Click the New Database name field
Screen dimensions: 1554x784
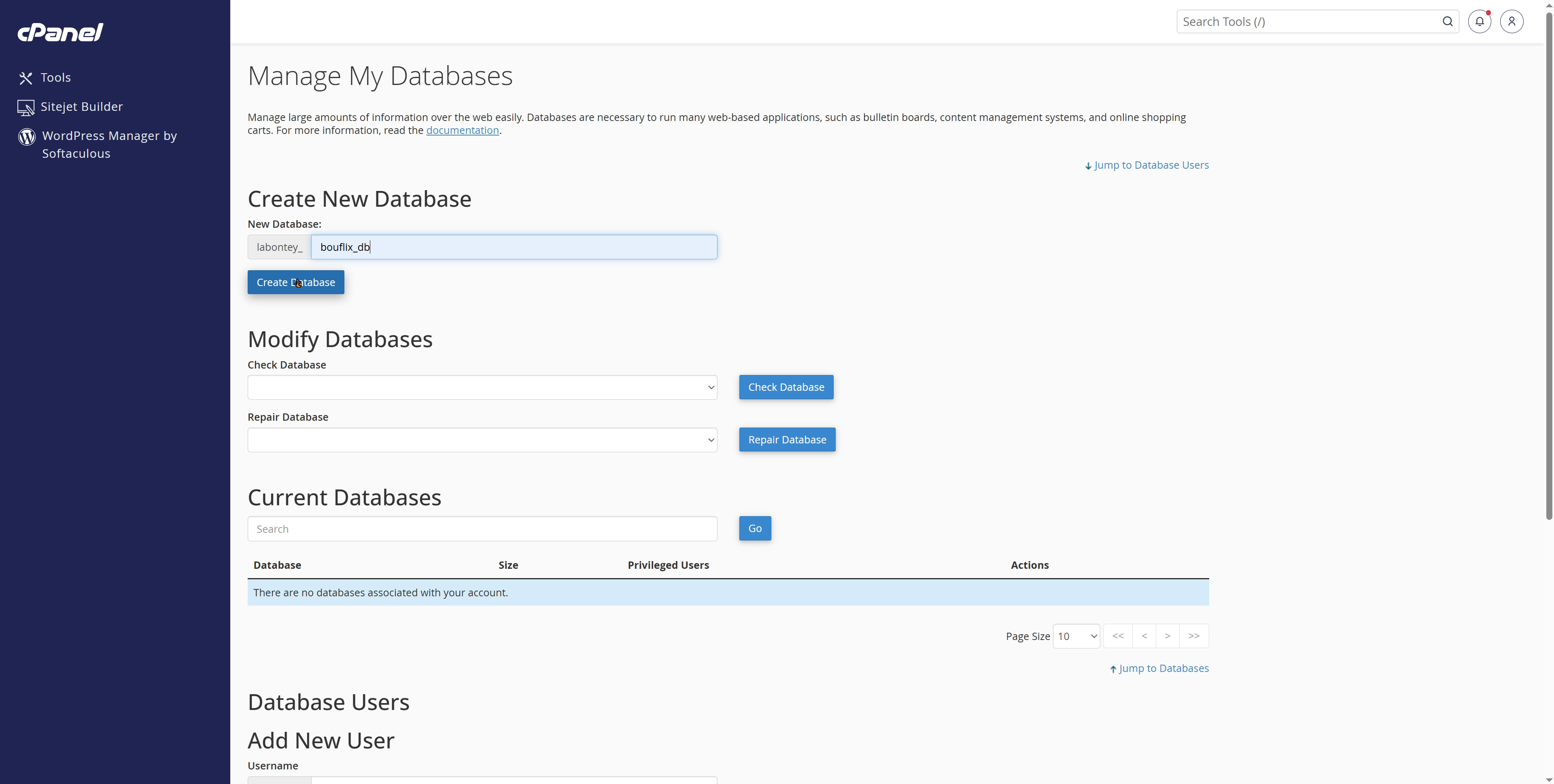(x=514, y=247)
